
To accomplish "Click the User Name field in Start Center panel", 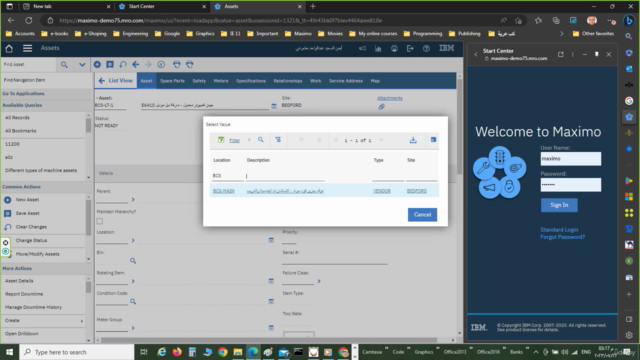I will tap(571, 159).
